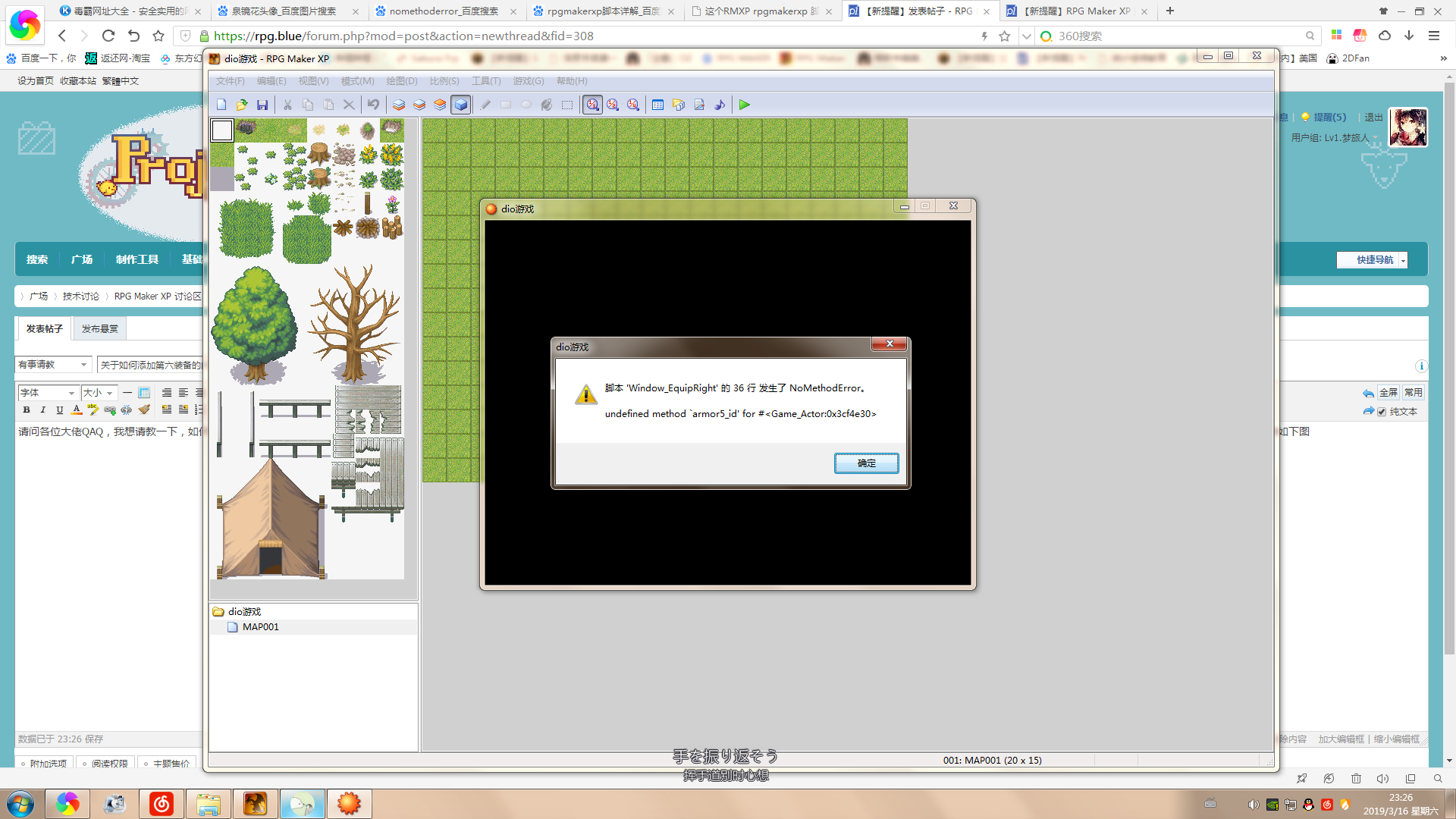Open the 有事请教 thread type dropdown

[53, 365]
